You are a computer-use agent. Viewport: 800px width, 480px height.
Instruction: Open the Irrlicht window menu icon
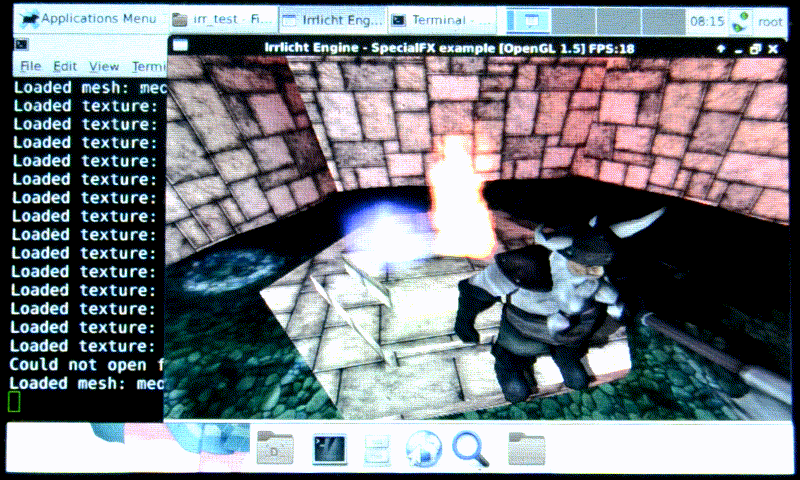(180, 46)
